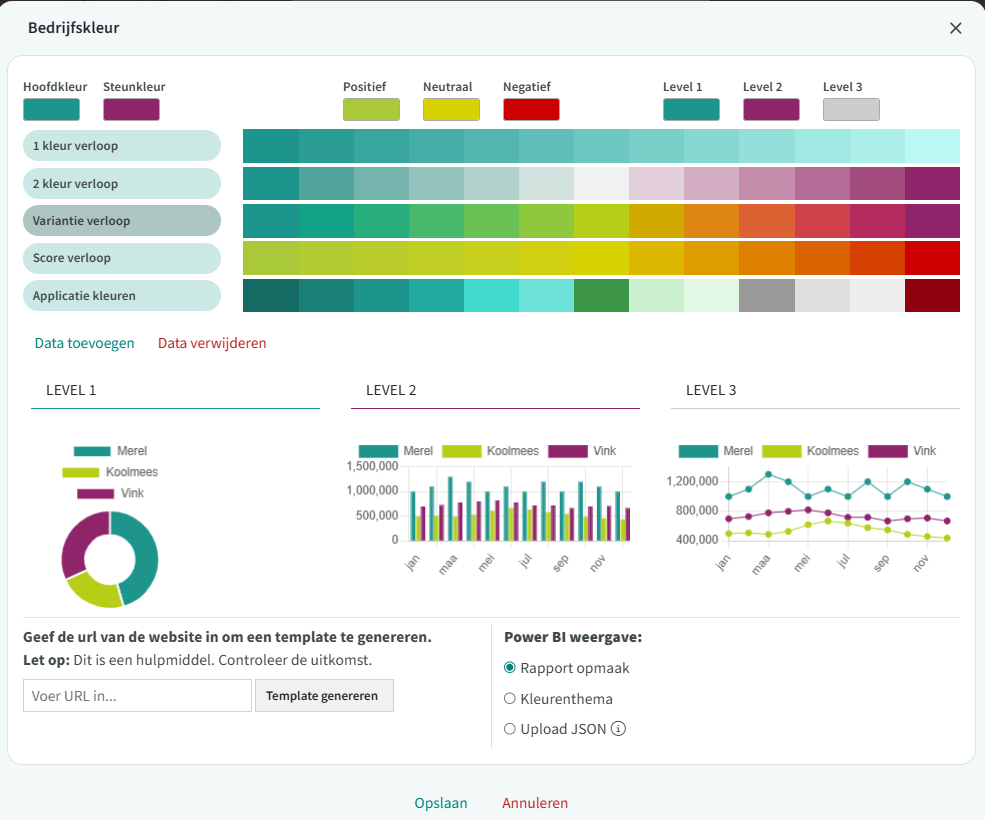
Task: Select the Rapport opmaak radio option
Action: point(510,668)
